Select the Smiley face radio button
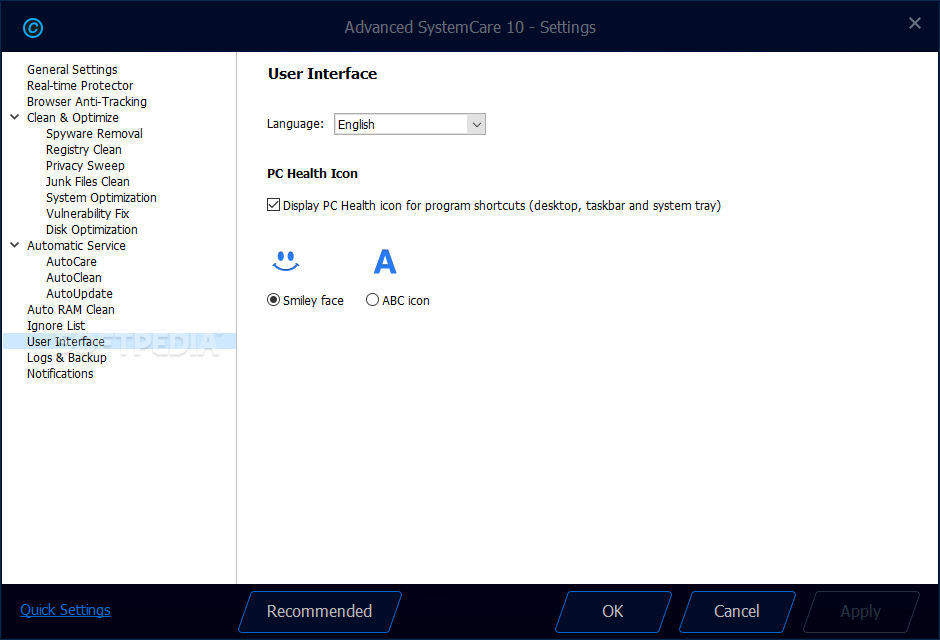The height and width of the screenshot is (640, 940). point(273,300)
